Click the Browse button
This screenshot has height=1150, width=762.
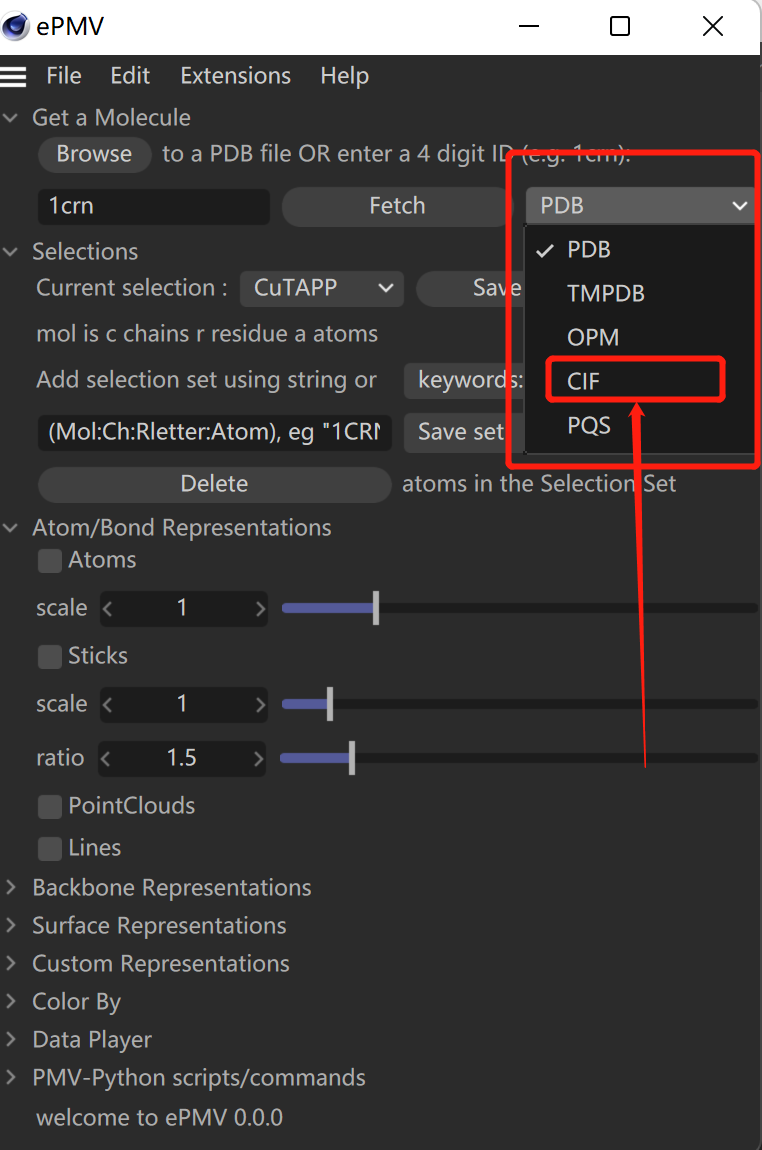[x=94, y=154]
